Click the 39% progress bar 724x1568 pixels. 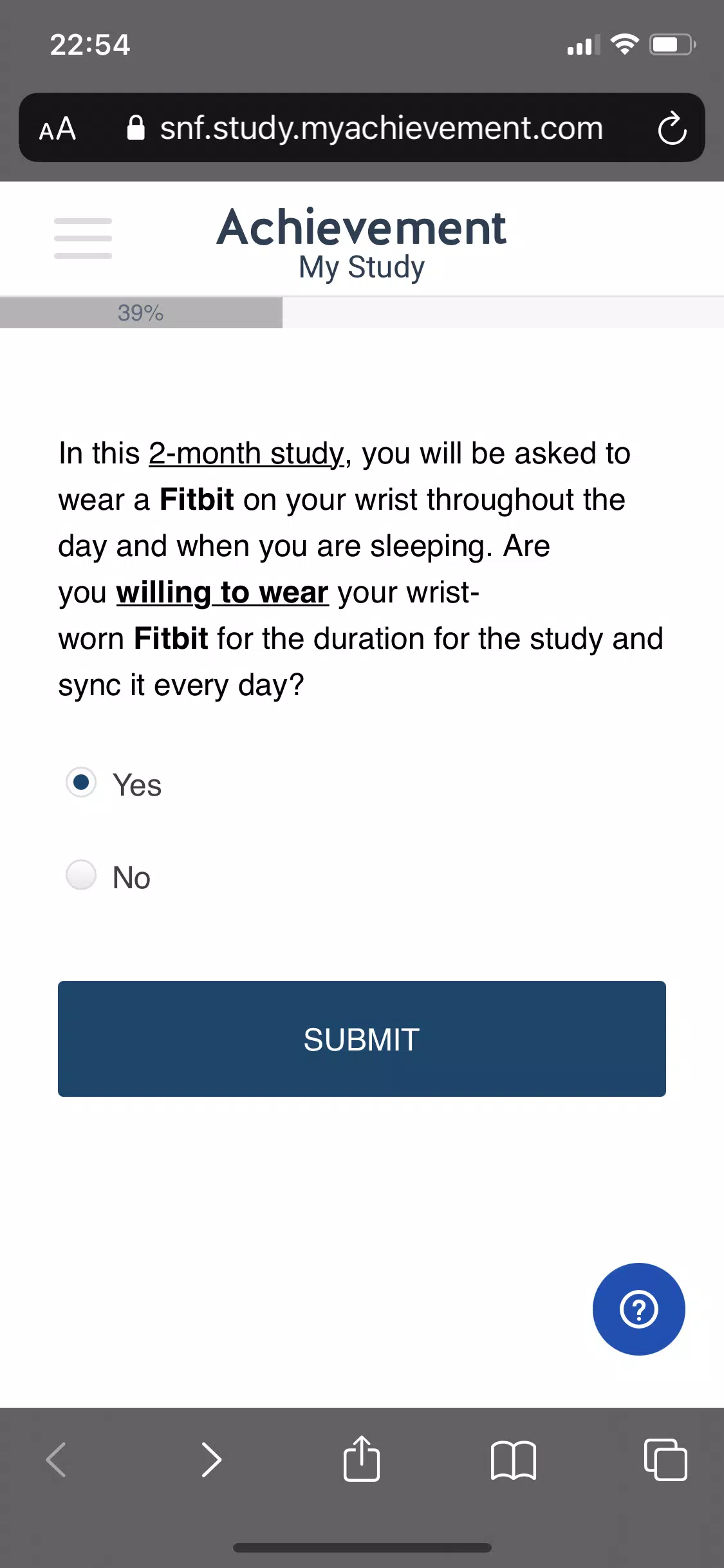click(x=362, y=313)
